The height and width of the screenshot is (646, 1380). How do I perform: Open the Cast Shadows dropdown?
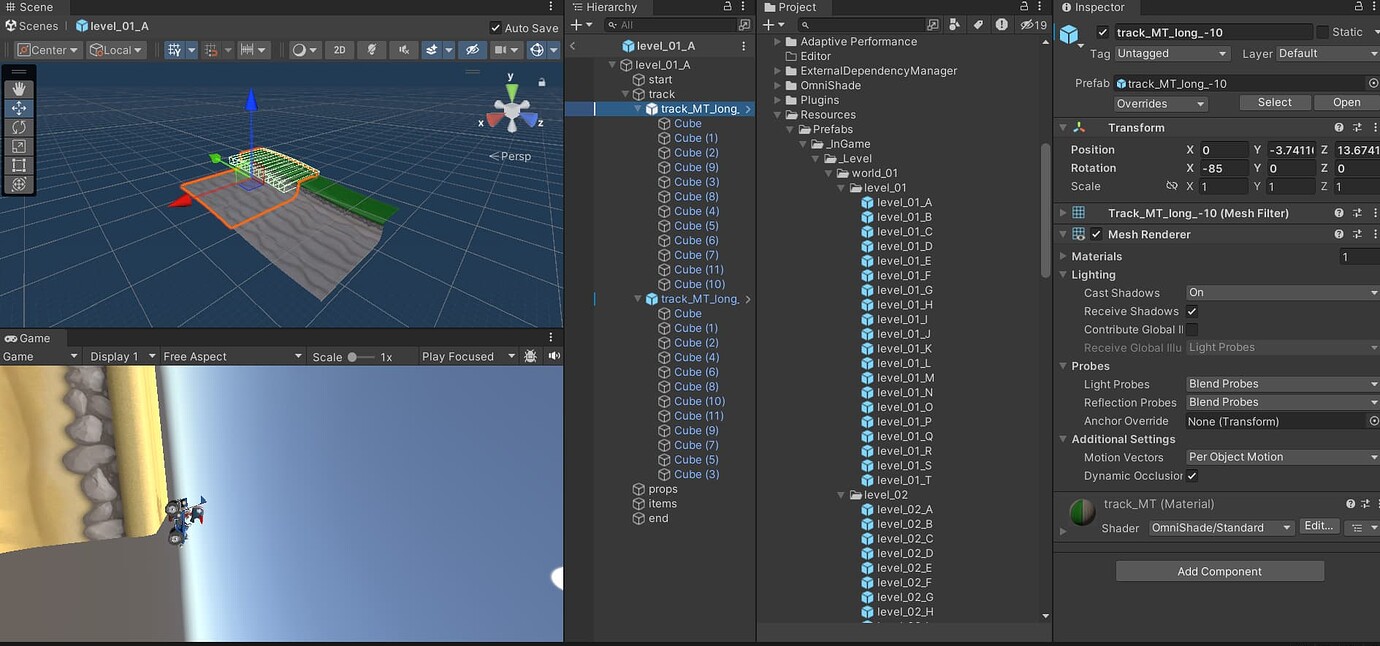[1280, 292]
